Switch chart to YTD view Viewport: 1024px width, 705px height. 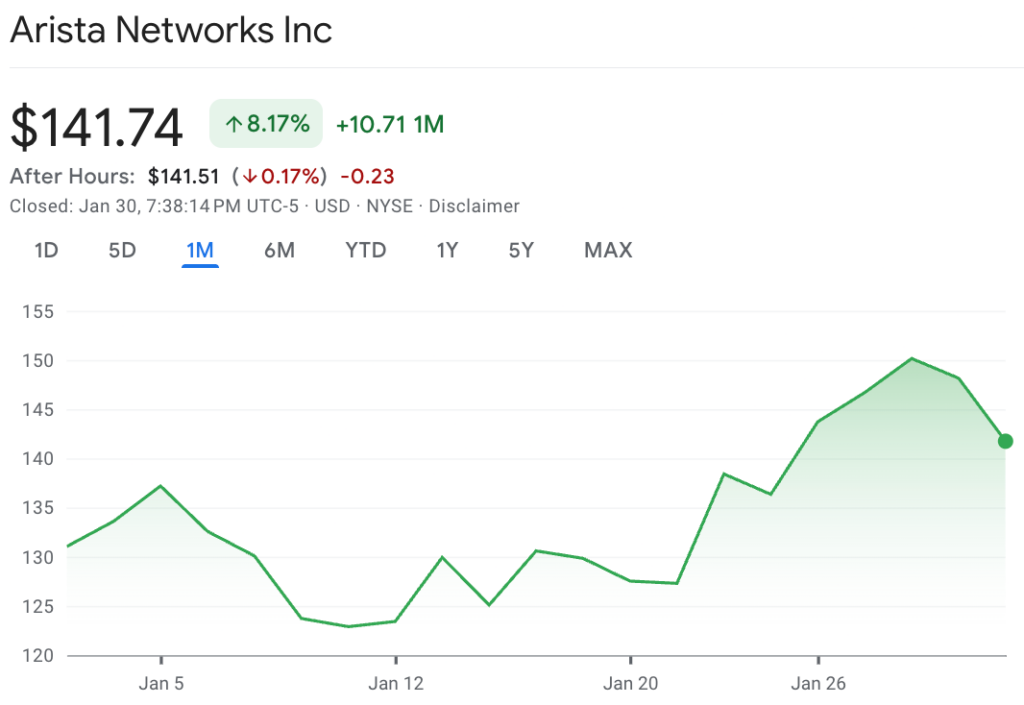[366, 250]
